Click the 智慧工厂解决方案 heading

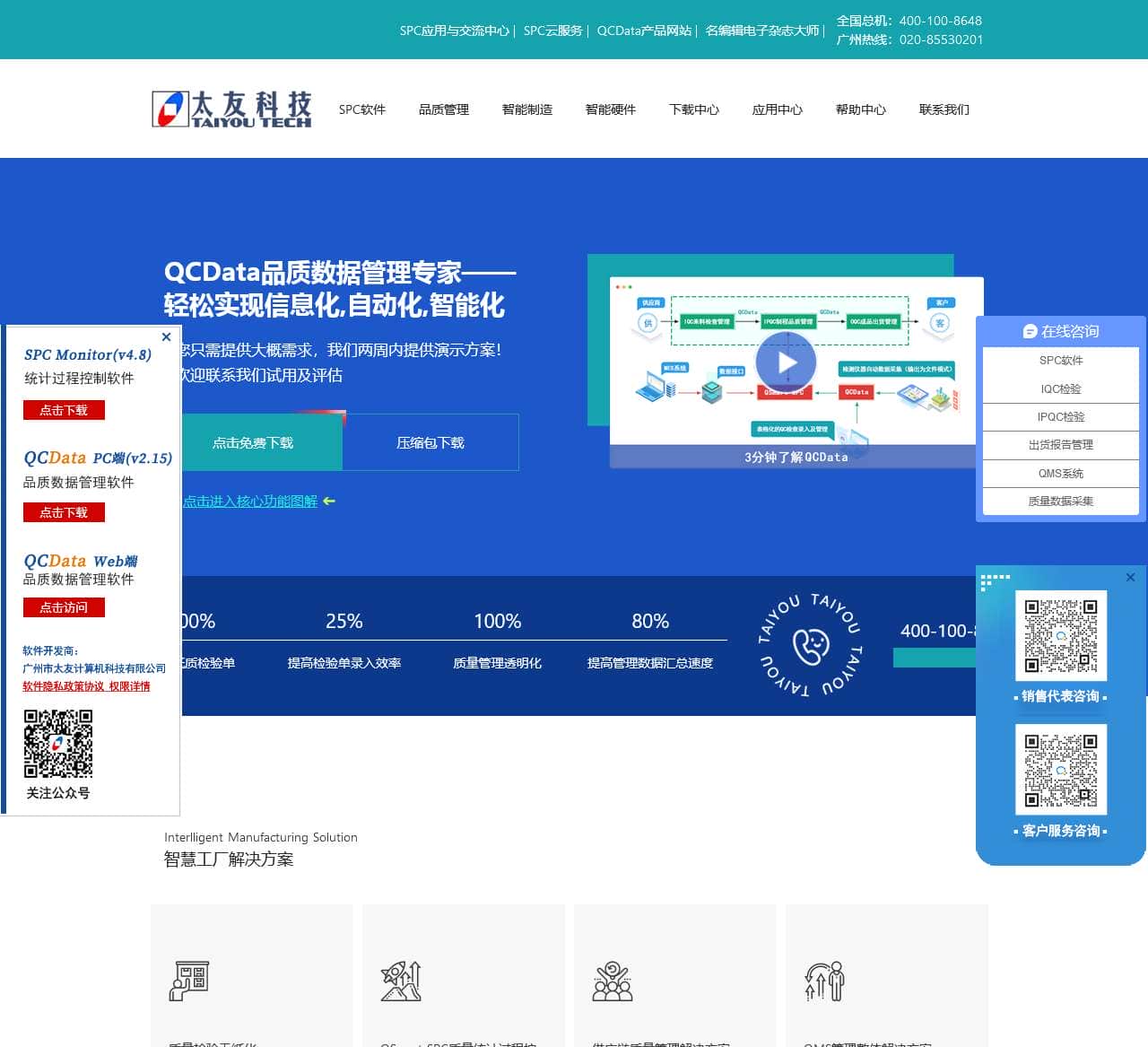pos(229,859)
